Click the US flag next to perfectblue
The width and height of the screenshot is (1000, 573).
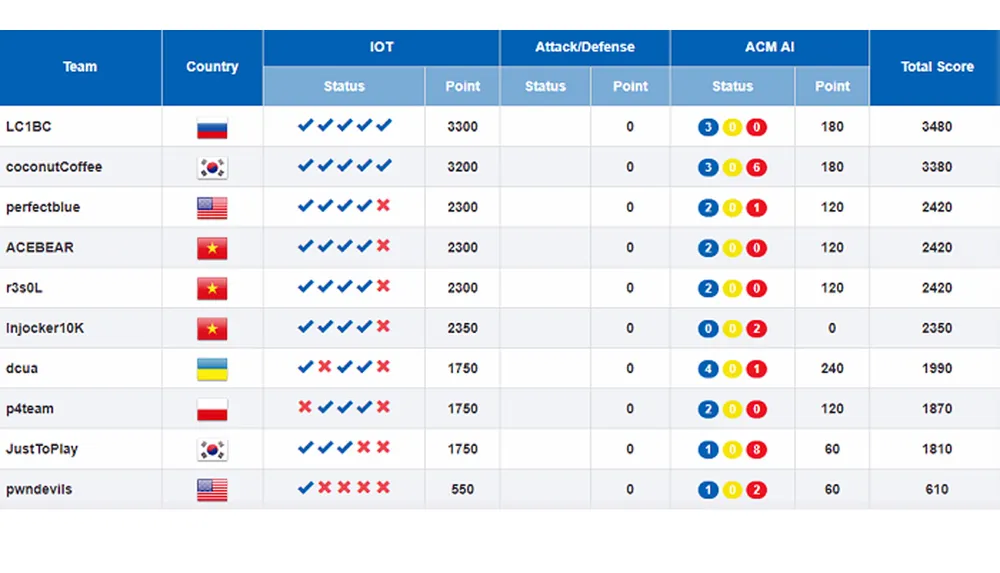[212, 208]
